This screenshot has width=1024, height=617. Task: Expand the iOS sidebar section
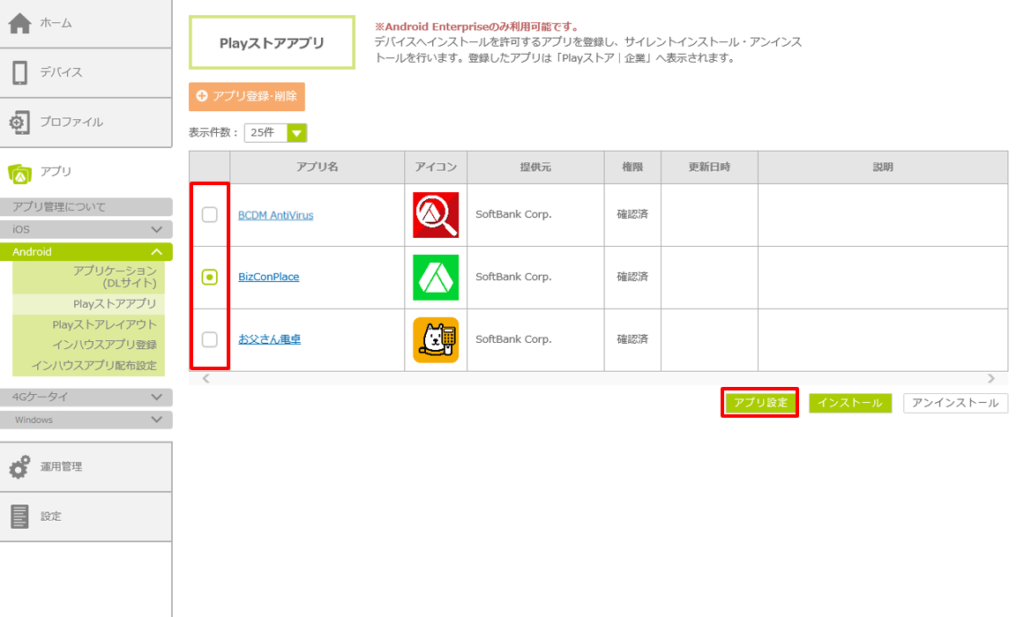tap(86, 229)
